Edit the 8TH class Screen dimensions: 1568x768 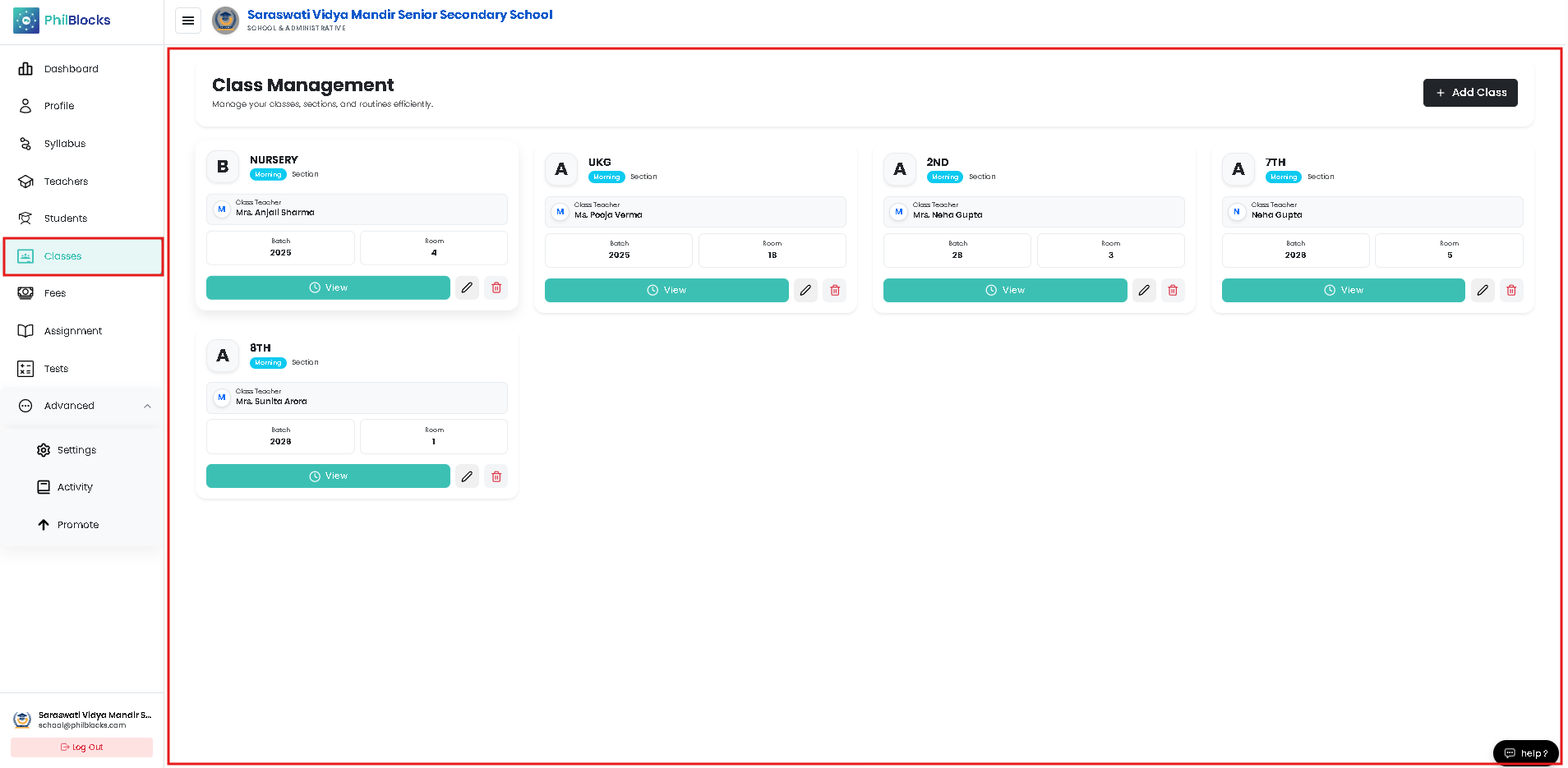(467, 476)
